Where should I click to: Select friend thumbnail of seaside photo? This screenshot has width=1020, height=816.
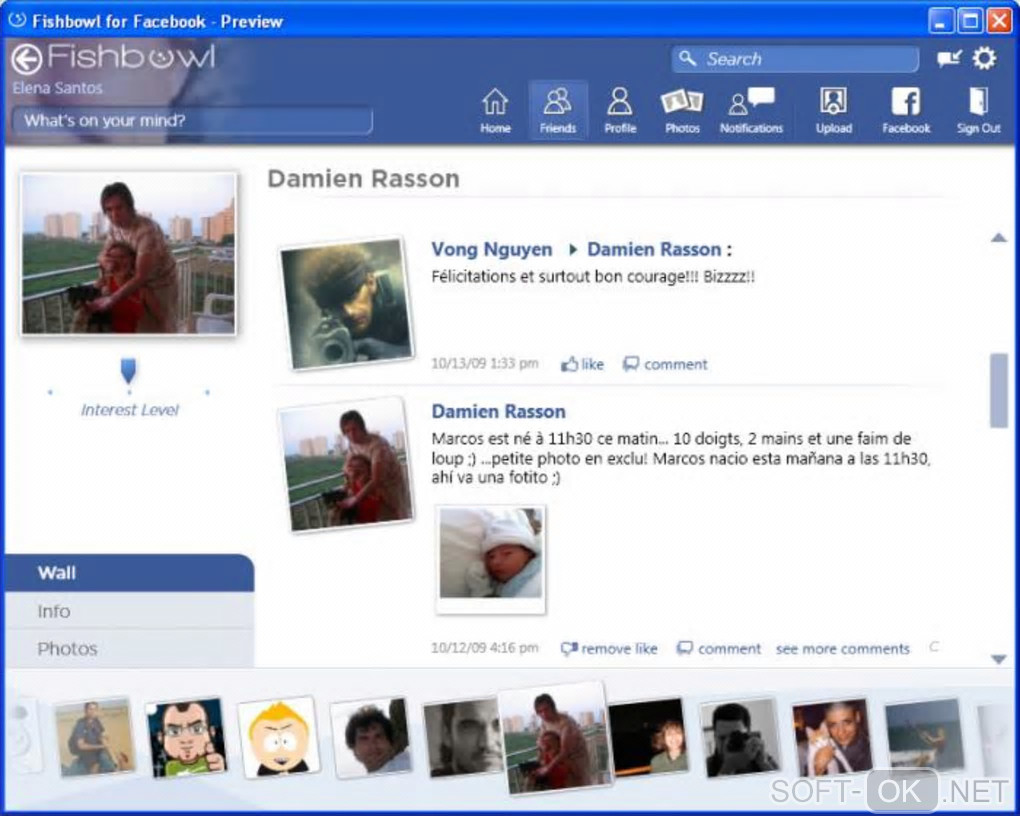click(924, 735)
